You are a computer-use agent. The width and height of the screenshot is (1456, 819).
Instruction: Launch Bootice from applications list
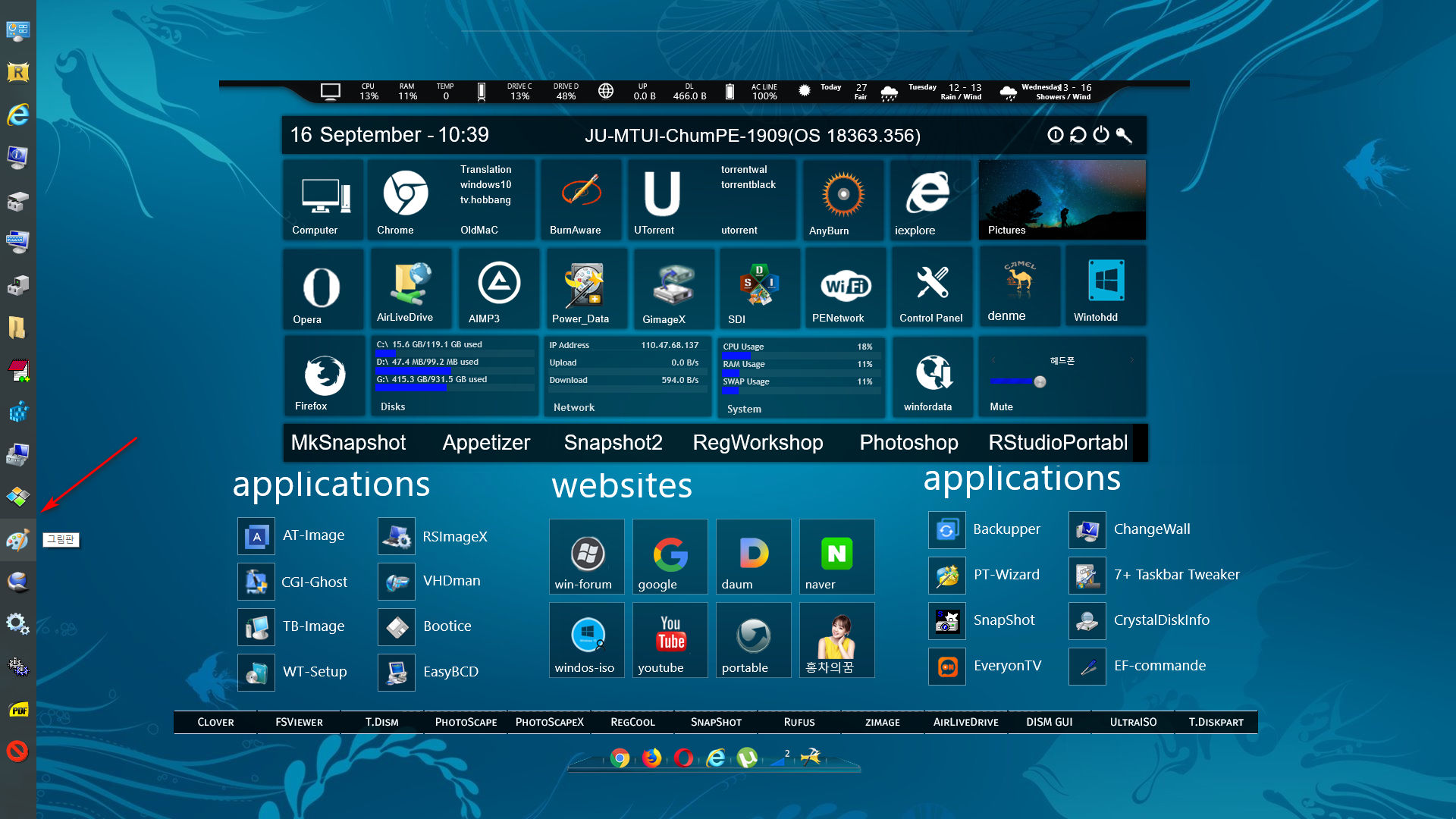(x=425, y=626)
